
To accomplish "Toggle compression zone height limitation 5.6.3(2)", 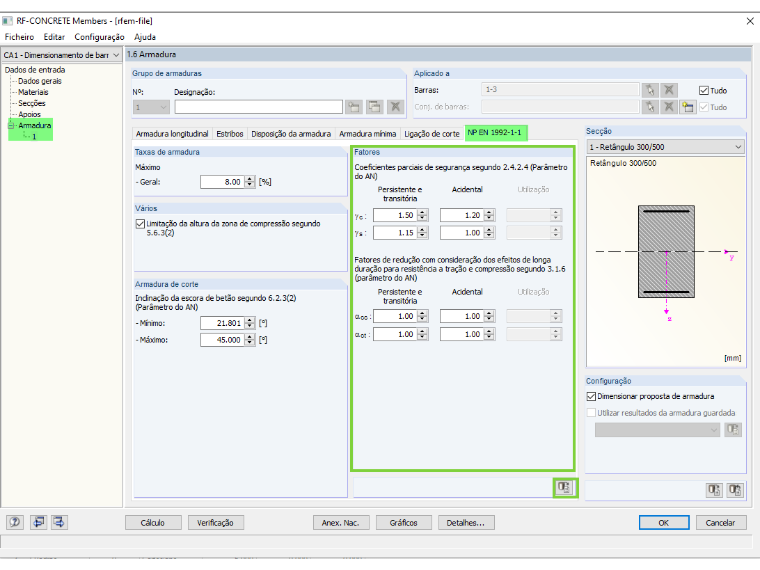I will [140, 223].
